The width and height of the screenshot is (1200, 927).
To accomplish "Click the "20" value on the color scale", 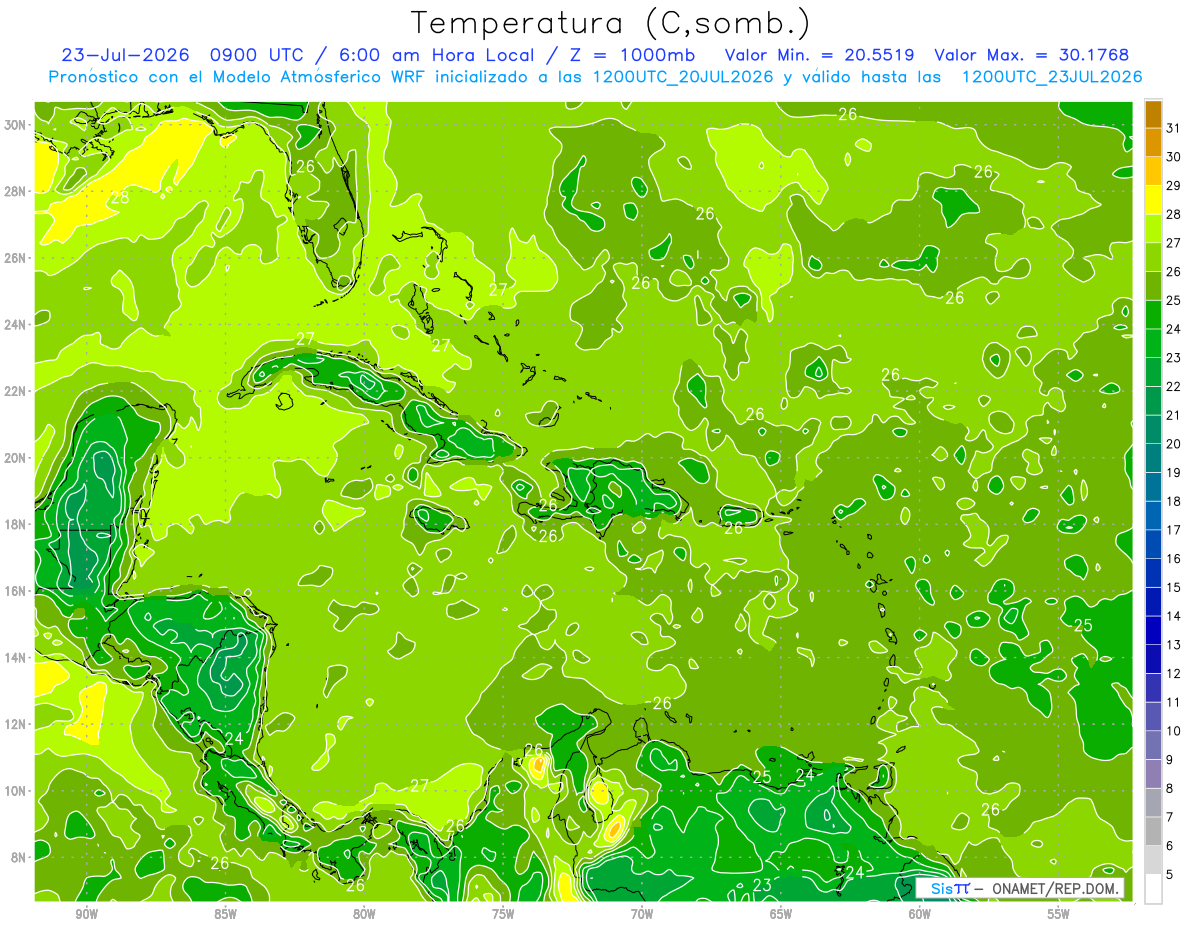I will (1173, 443).
